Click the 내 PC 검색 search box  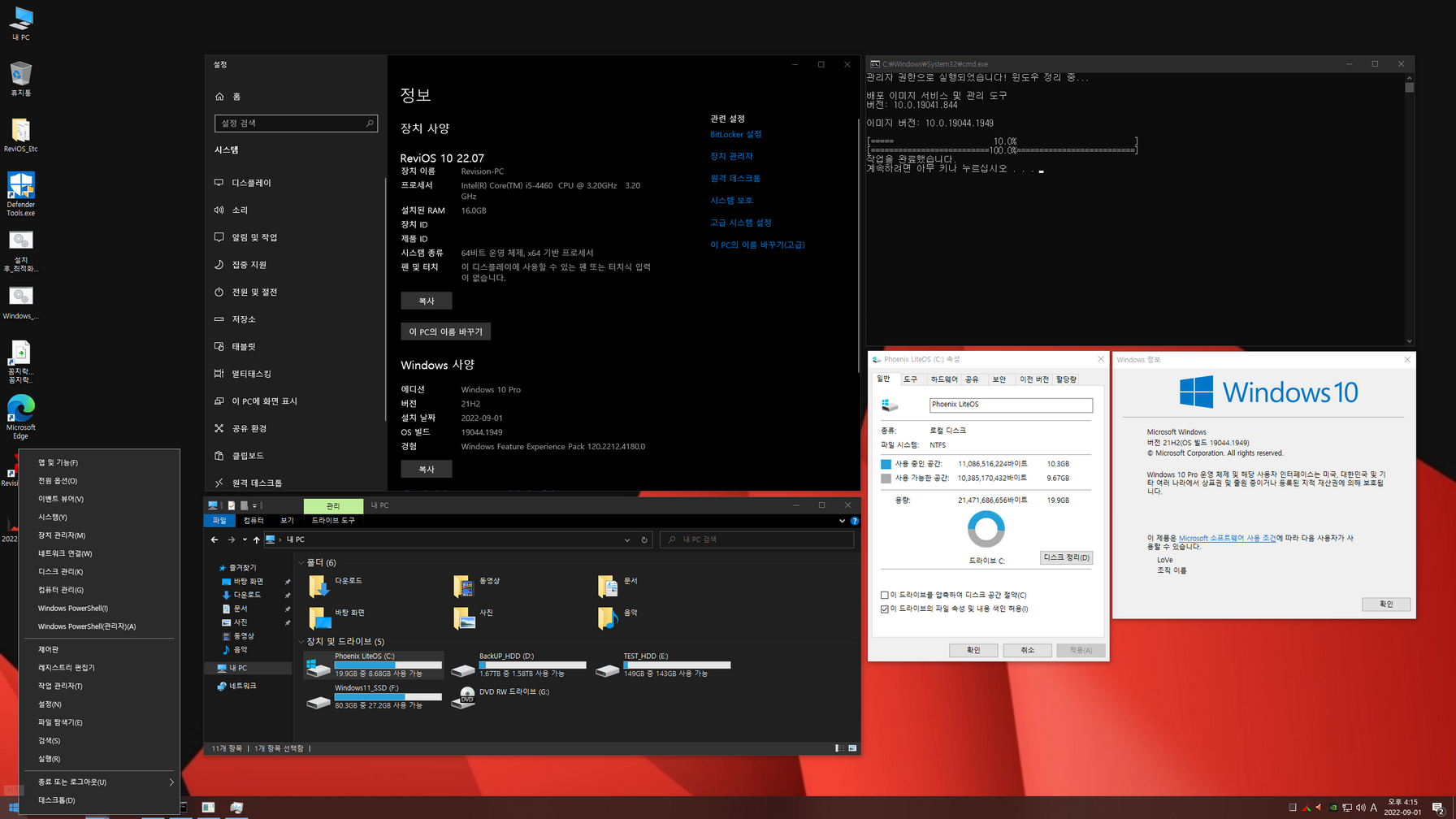tap(756, 539)
